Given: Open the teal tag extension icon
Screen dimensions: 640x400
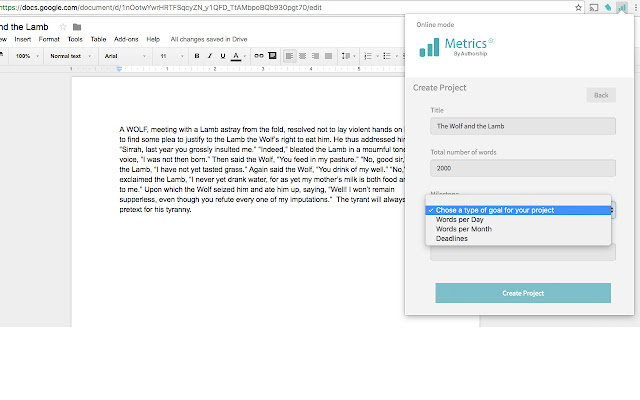Looking at the screenshot, I should click(x=608, y=7).
